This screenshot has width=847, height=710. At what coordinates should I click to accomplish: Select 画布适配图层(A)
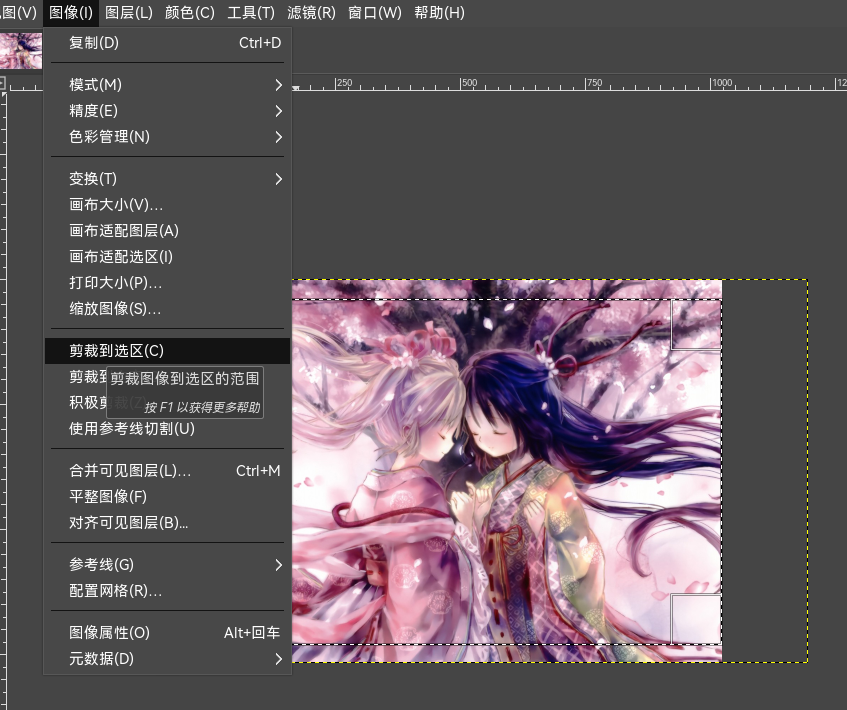click(x=167, y=231)
